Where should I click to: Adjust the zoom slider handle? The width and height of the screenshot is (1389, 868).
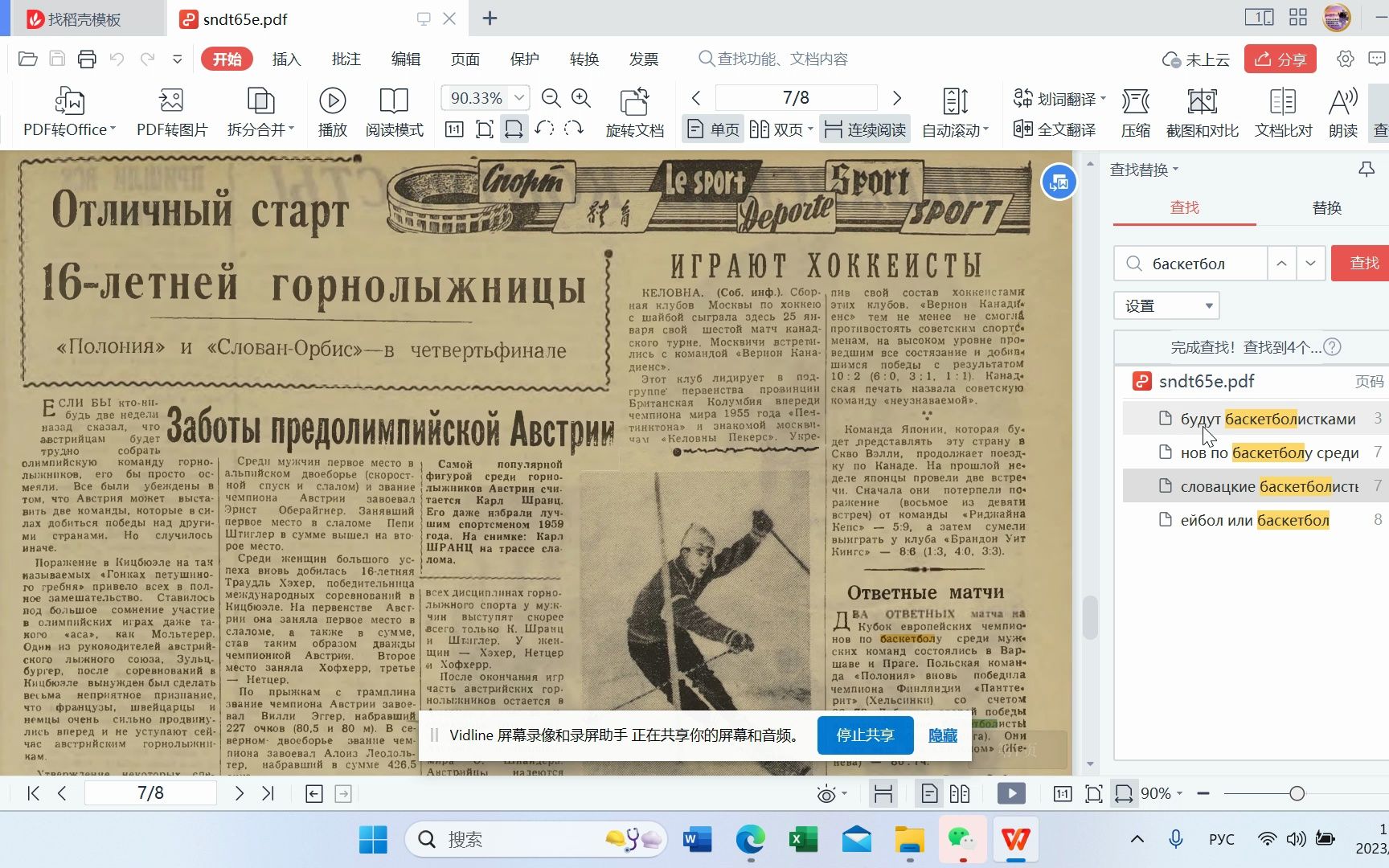coord(1297,794)
